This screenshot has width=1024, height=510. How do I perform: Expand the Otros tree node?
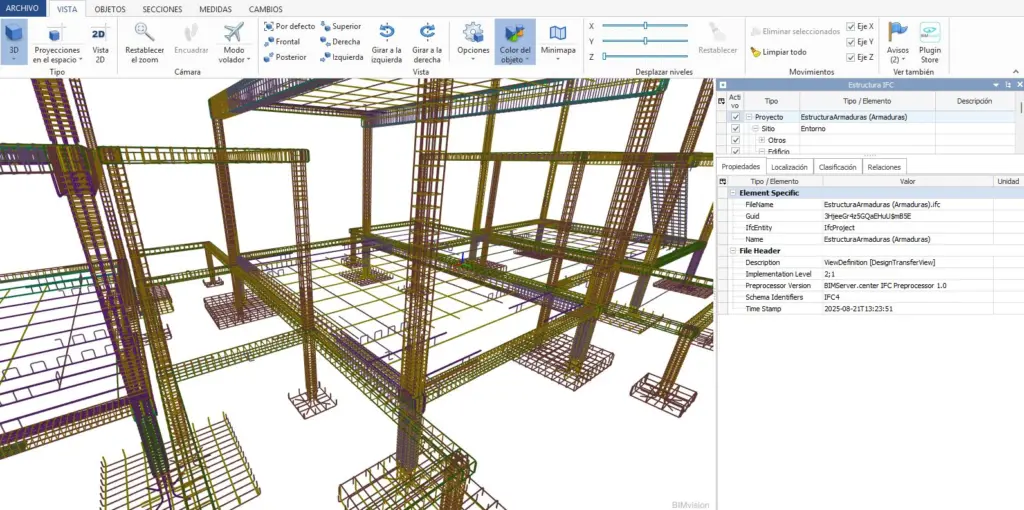[761, 141]
